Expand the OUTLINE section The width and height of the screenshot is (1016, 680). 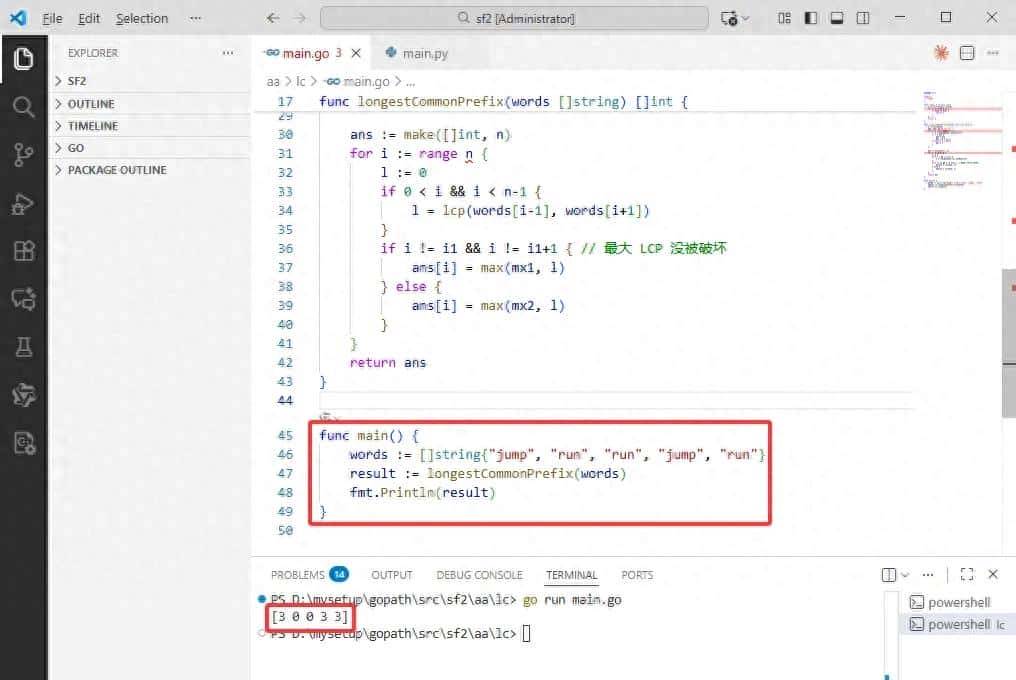(90, 104)
